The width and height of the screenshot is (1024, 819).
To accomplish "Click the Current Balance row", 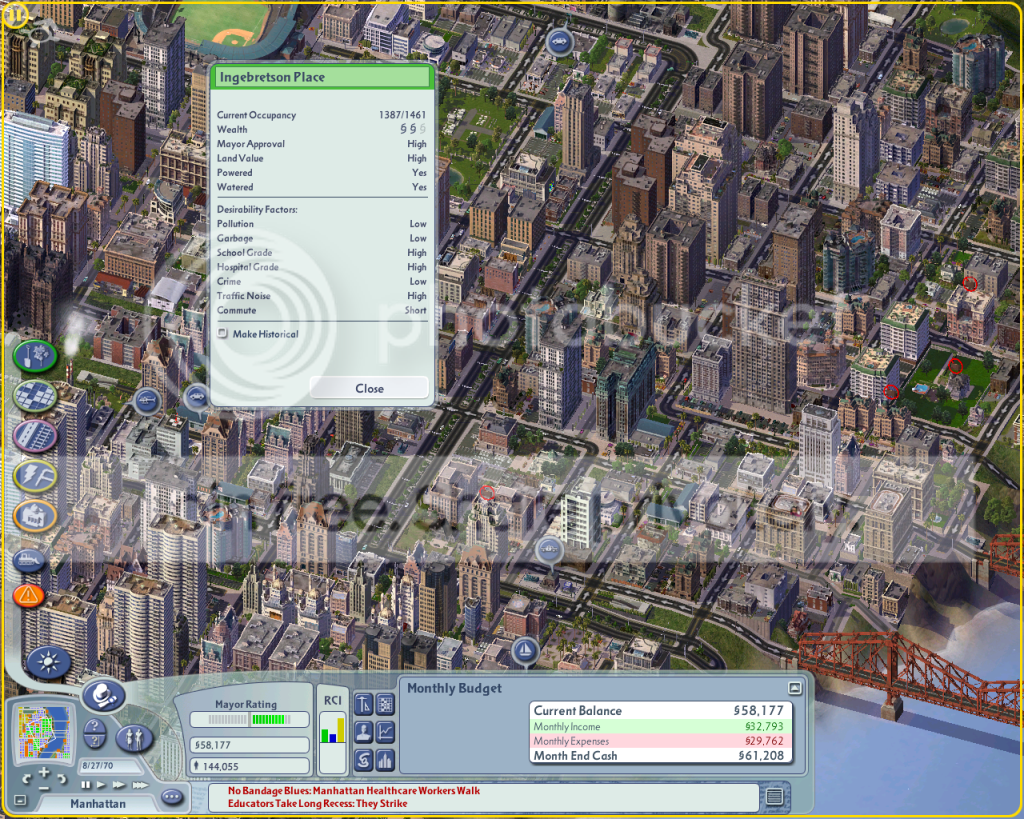I will [661, 711].
